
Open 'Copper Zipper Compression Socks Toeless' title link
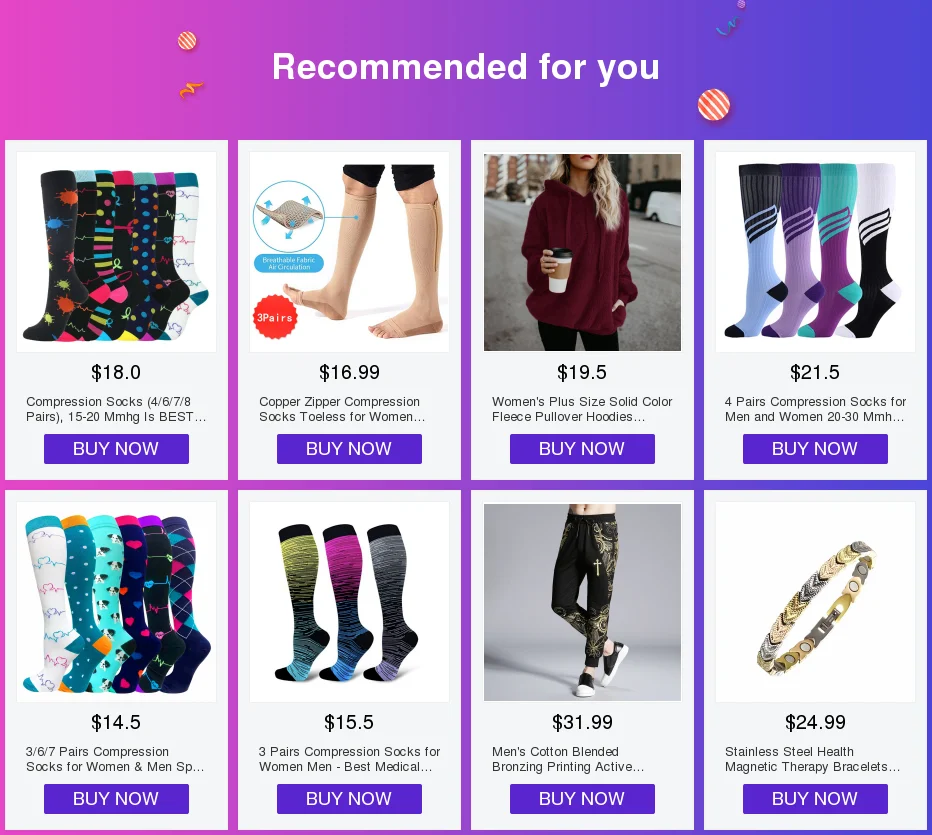pyautogui.click(x=342, y=409)
